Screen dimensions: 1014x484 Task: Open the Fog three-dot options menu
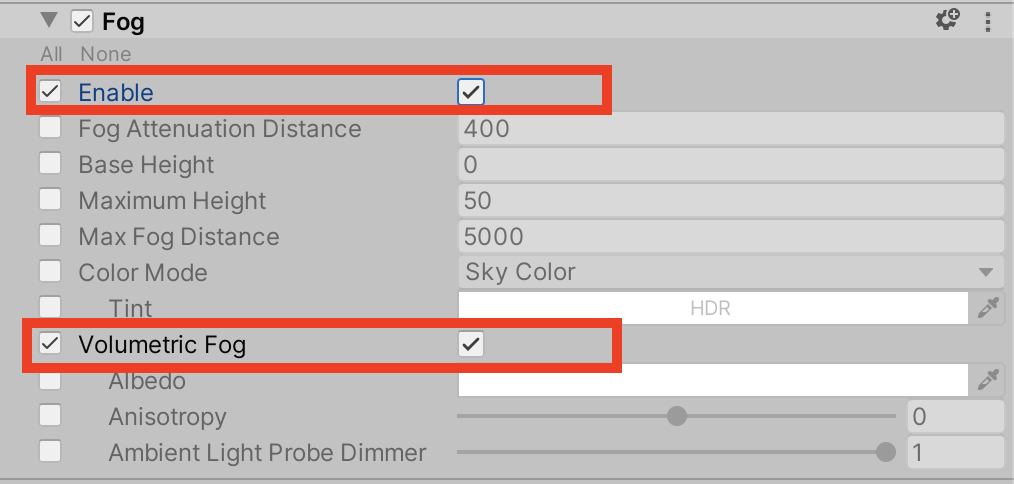988,21
